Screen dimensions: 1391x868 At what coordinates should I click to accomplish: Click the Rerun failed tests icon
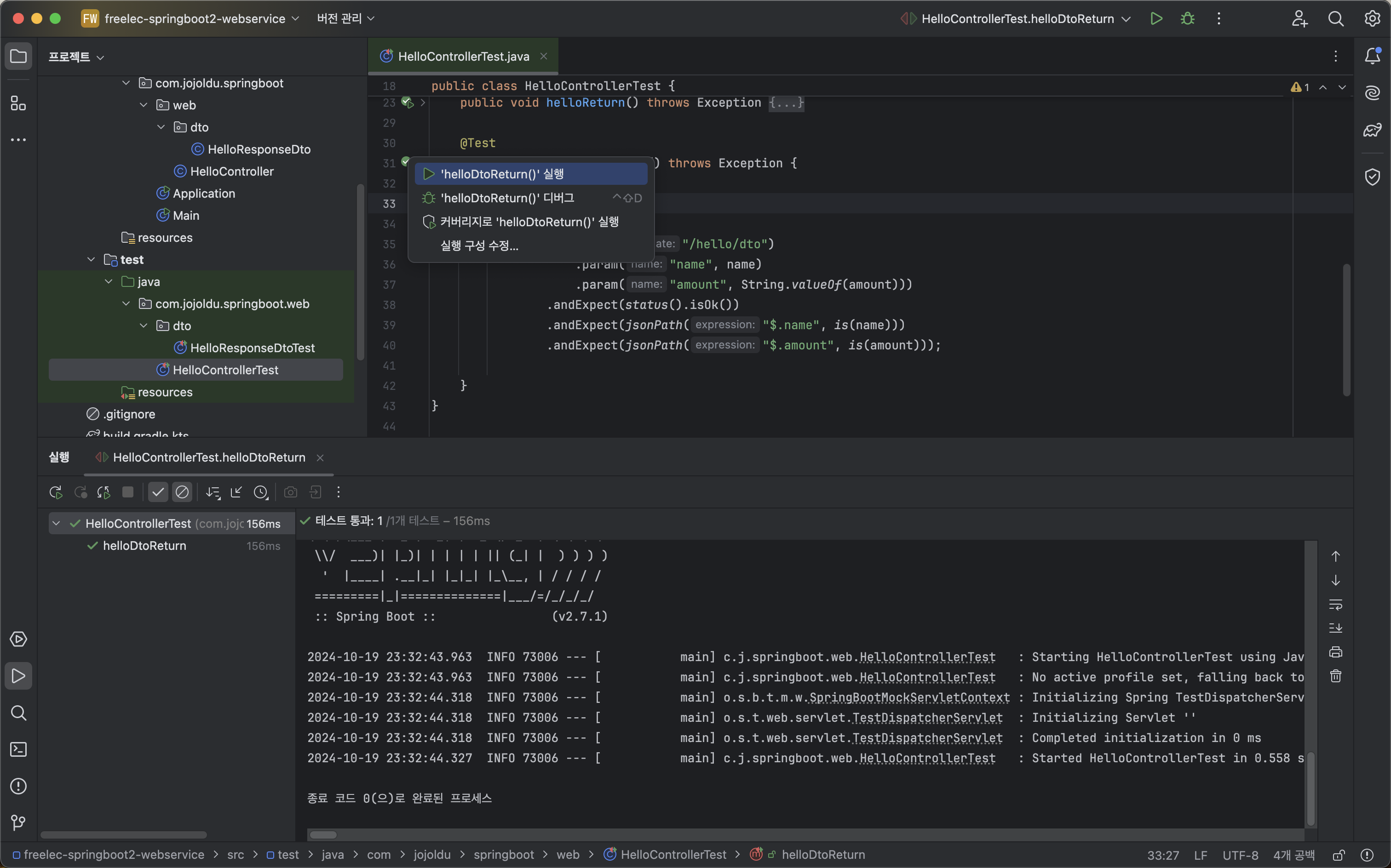click(x=80, y=492)
